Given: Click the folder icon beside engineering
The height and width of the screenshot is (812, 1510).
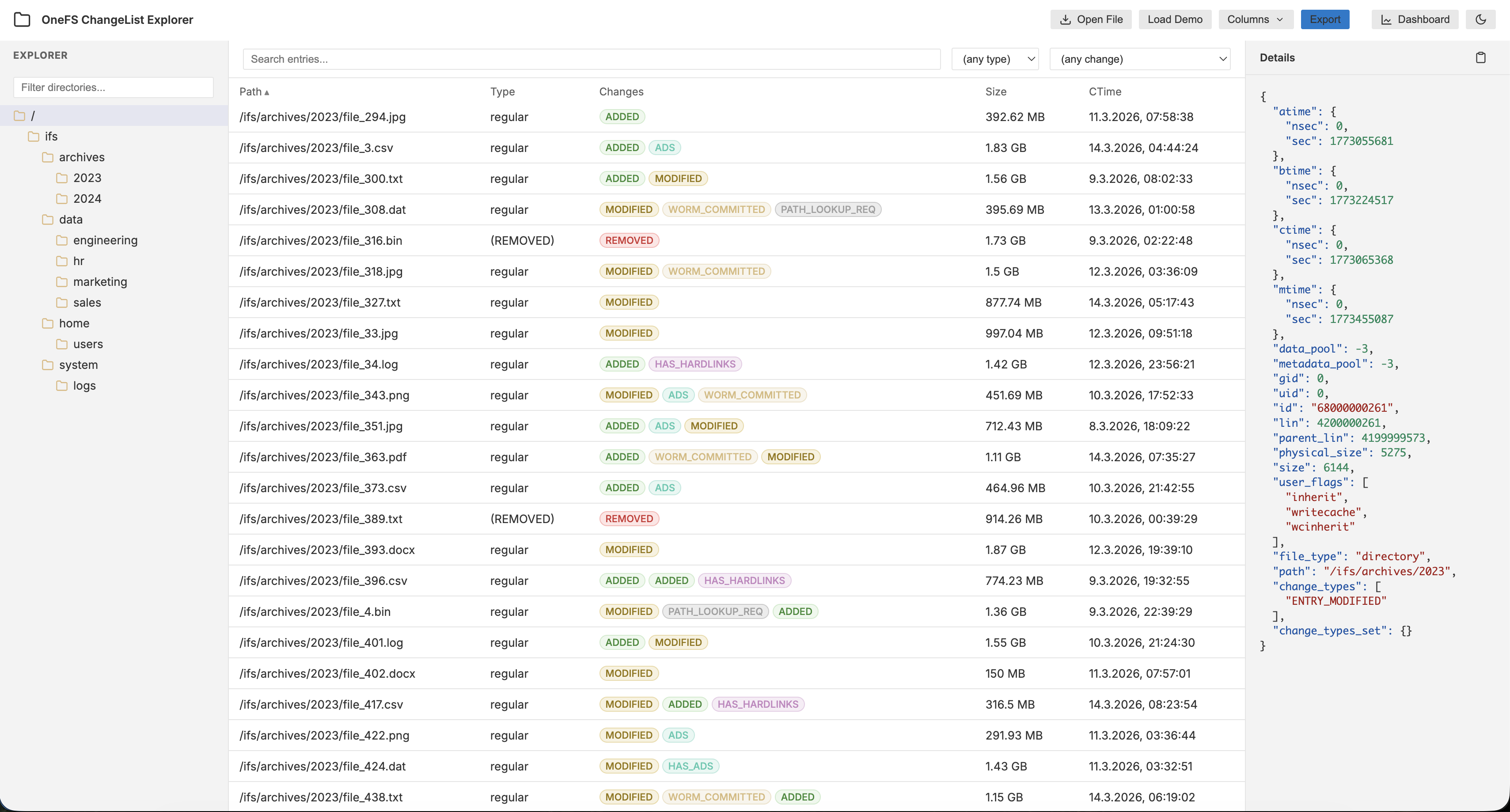Looking at the screenshot, I should click(x=61, y=240).
